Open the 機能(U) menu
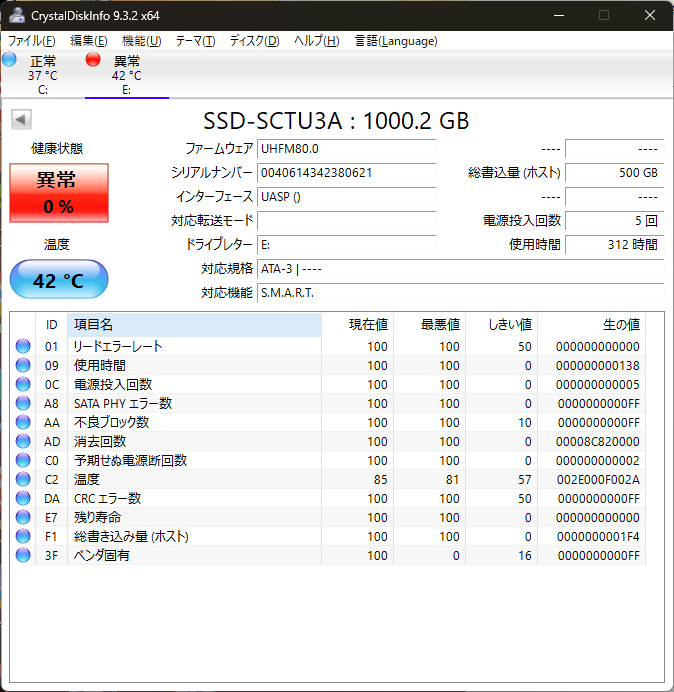 [x=142, y=41]
